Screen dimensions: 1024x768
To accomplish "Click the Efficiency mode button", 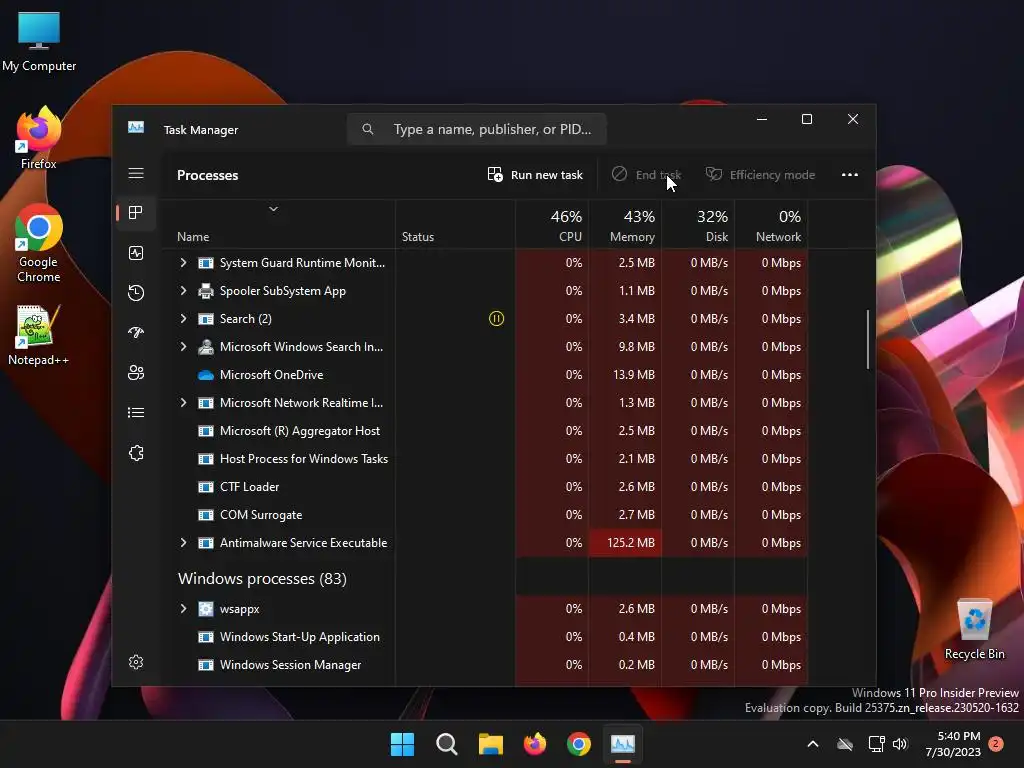I will 760,175.
